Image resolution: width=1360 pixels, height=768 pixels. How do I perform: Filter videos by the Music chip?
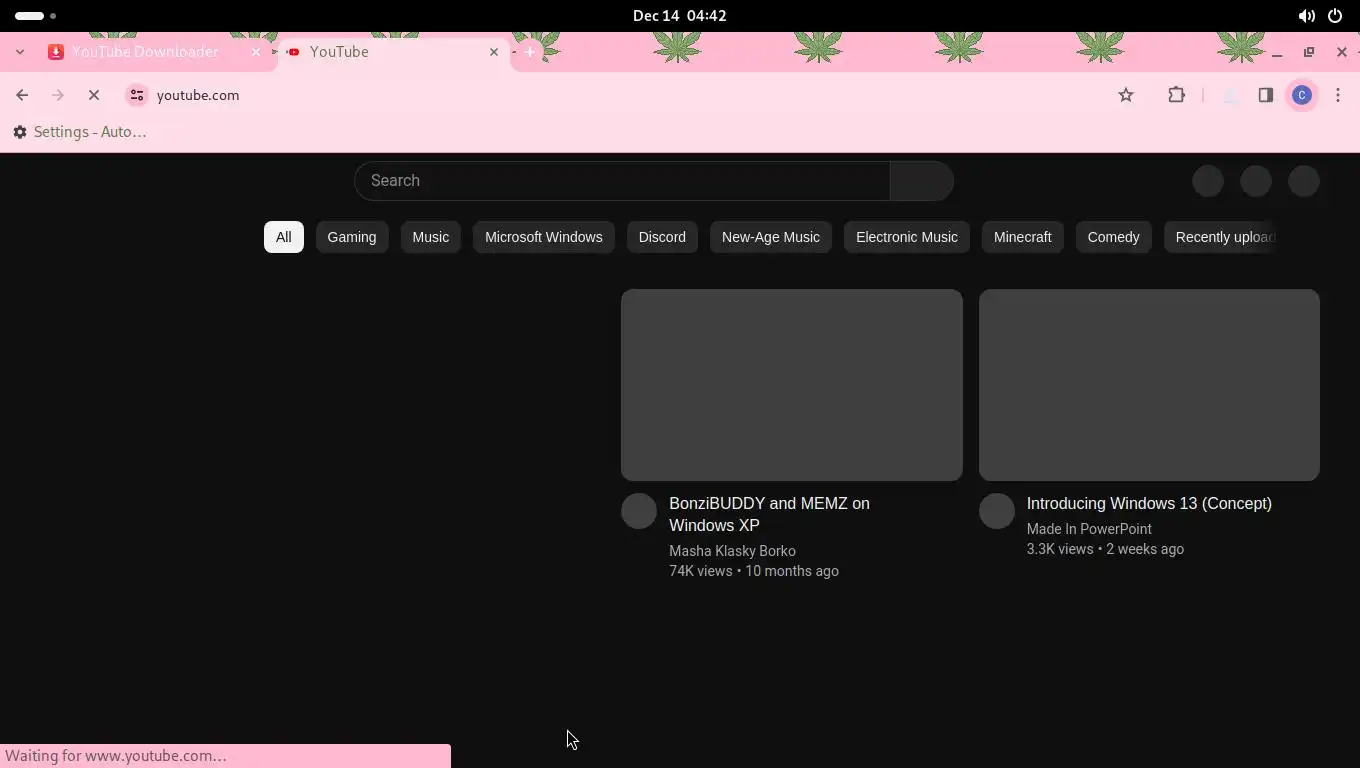coord(431,237)
